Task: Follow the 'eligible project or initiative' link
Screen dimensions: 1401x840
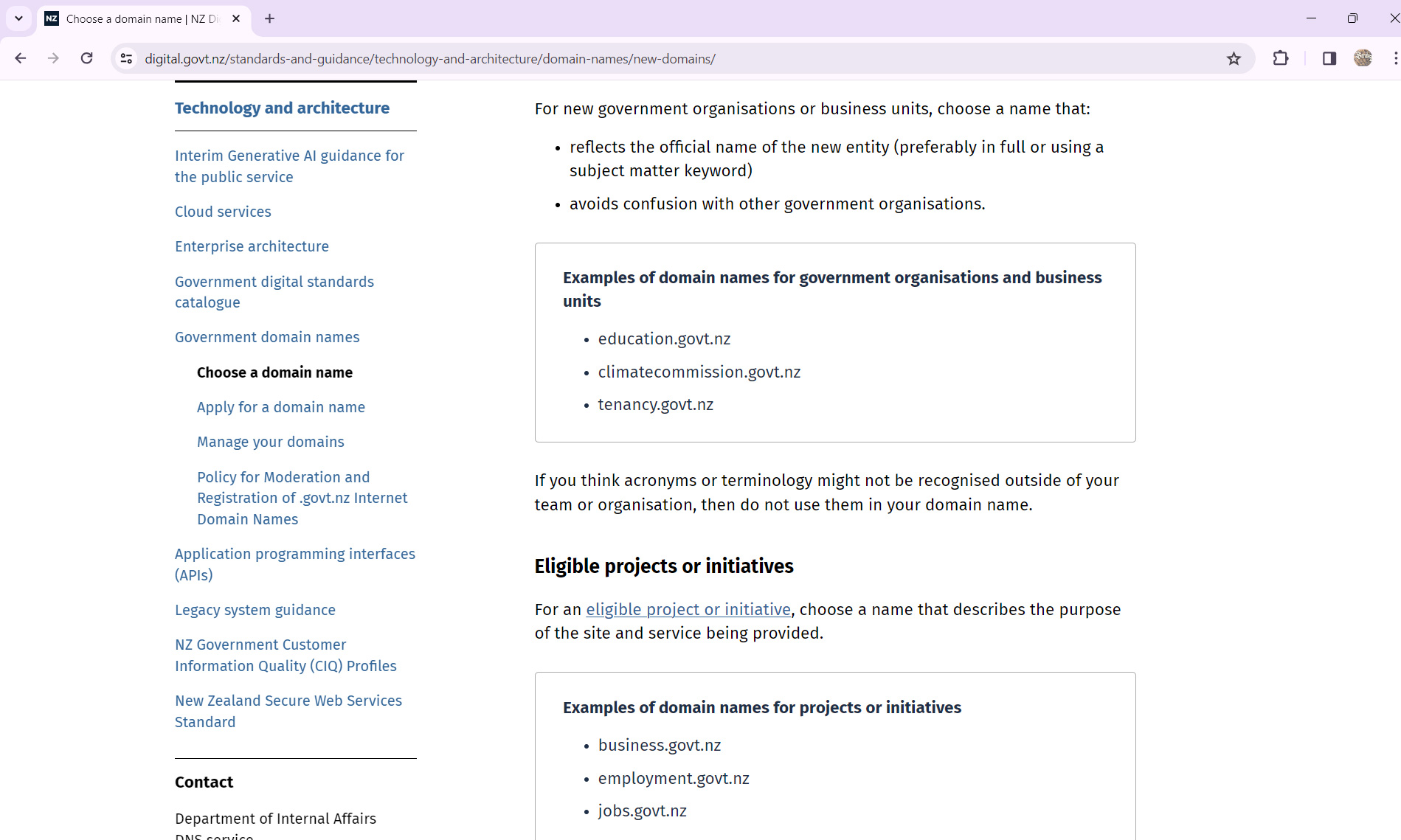Action: tap(688, 609)
